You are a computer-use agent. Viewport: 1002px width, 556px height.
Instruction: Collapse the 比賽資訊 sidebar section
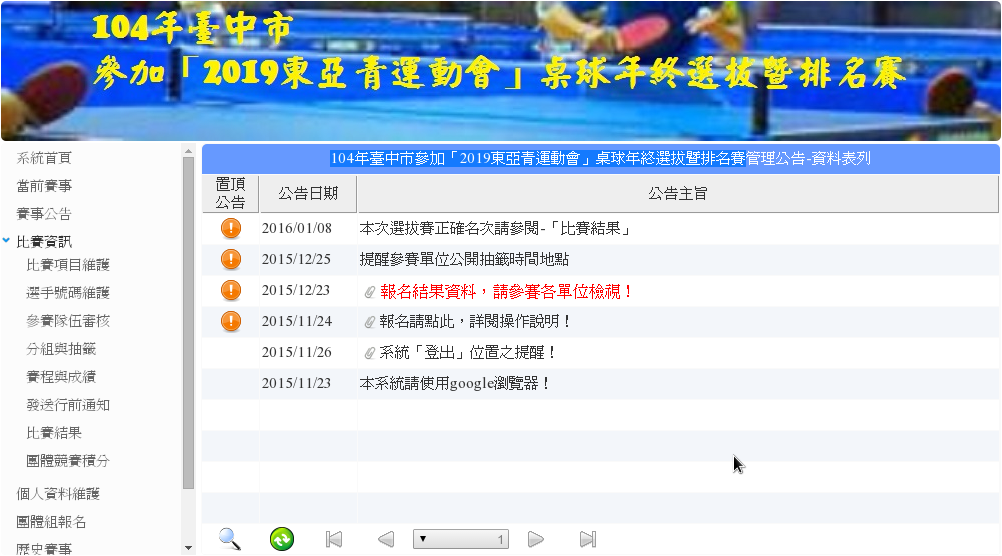(x=8, y=241)
